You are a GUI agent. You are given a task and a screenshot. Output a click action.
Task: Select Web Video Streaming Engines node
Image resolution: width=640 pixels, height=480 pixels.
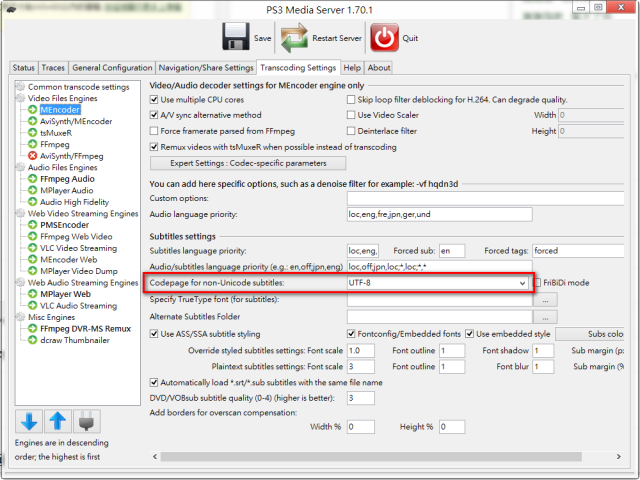coord(83,213)
